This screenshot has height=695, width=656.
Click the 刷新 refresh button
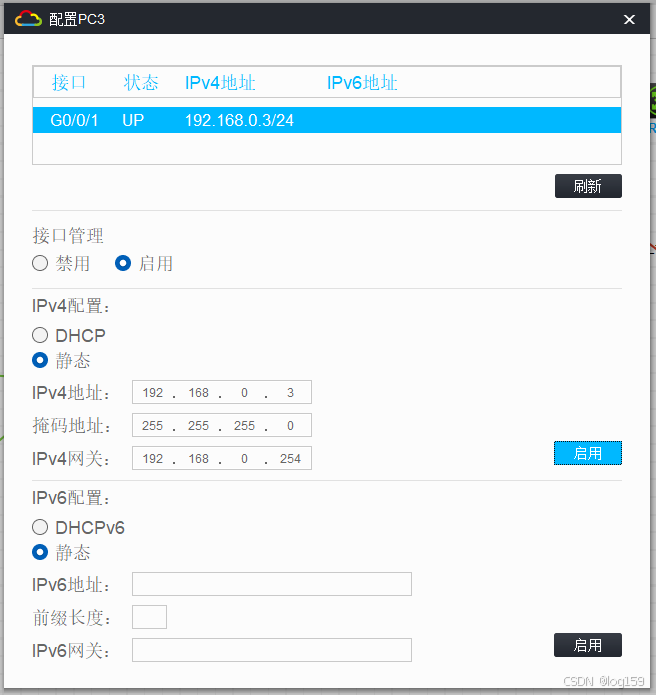[588, 186]
